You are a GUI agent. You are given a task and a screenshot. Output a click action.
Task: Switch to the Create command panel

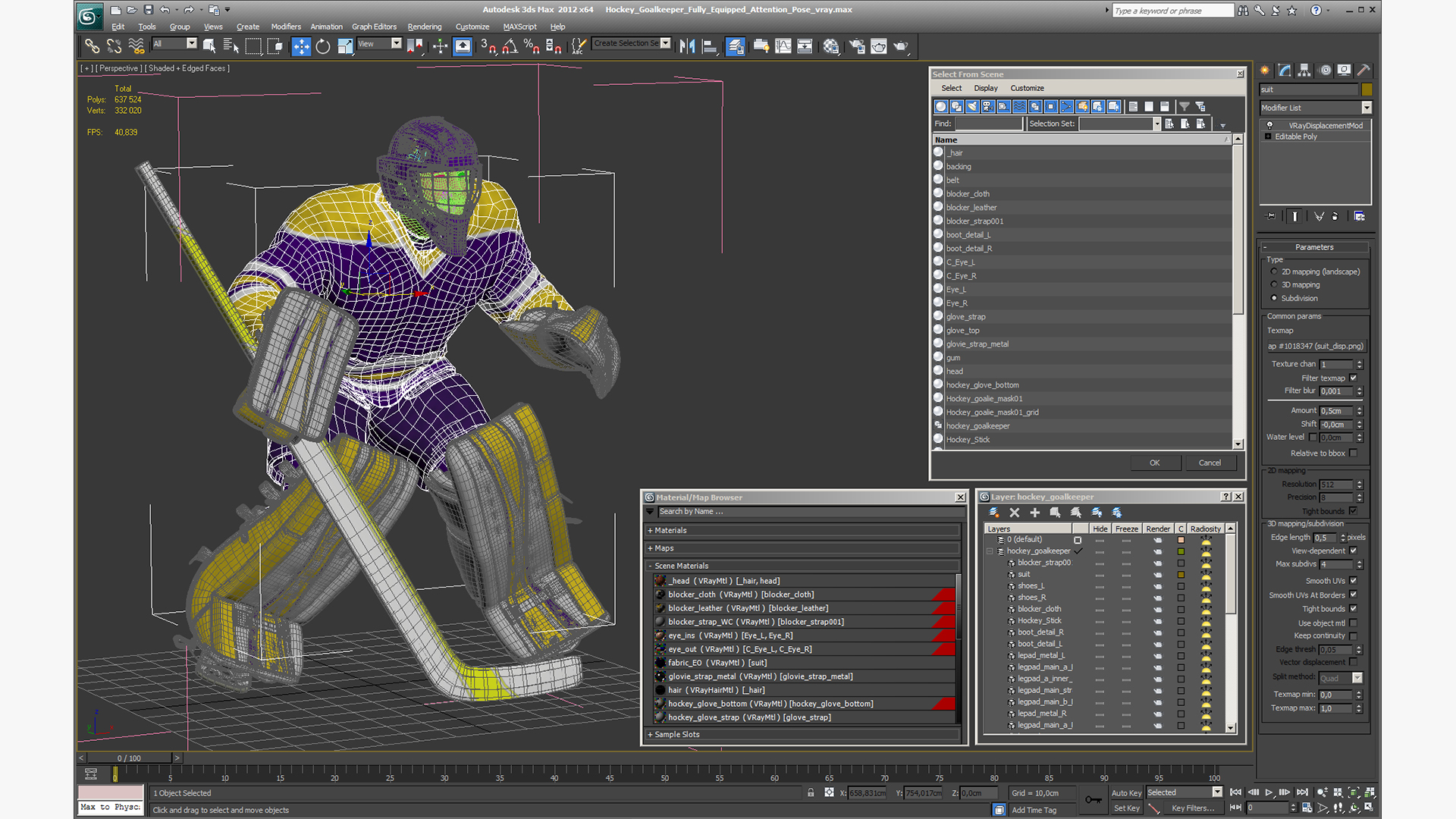tap(1265, 70)
